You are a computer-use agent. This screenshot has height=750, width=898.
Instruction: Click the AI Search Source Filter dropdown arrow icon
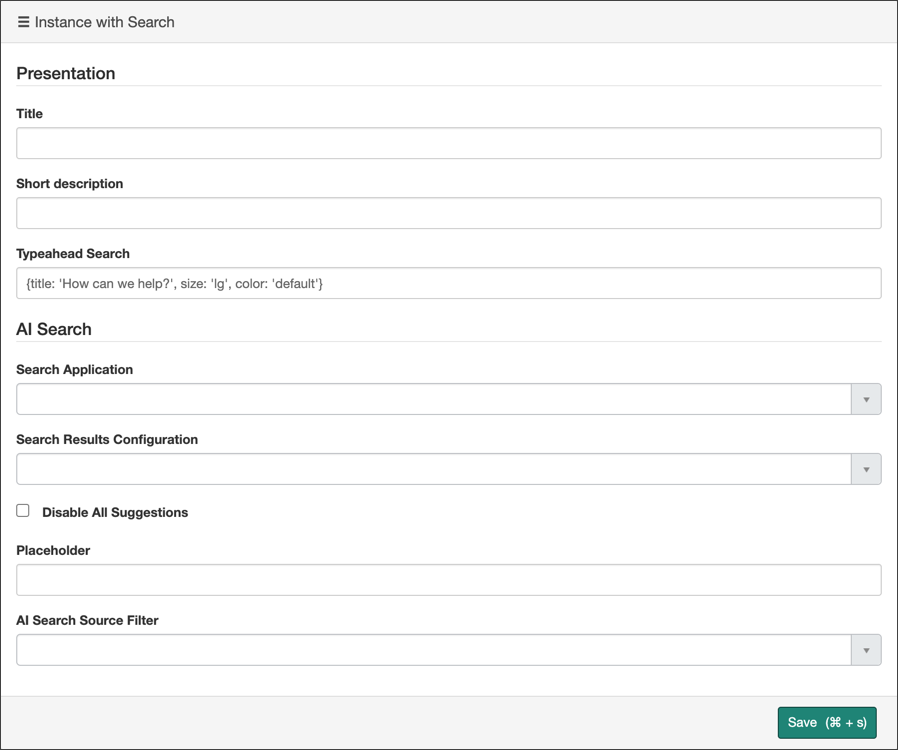click(866, 649)
